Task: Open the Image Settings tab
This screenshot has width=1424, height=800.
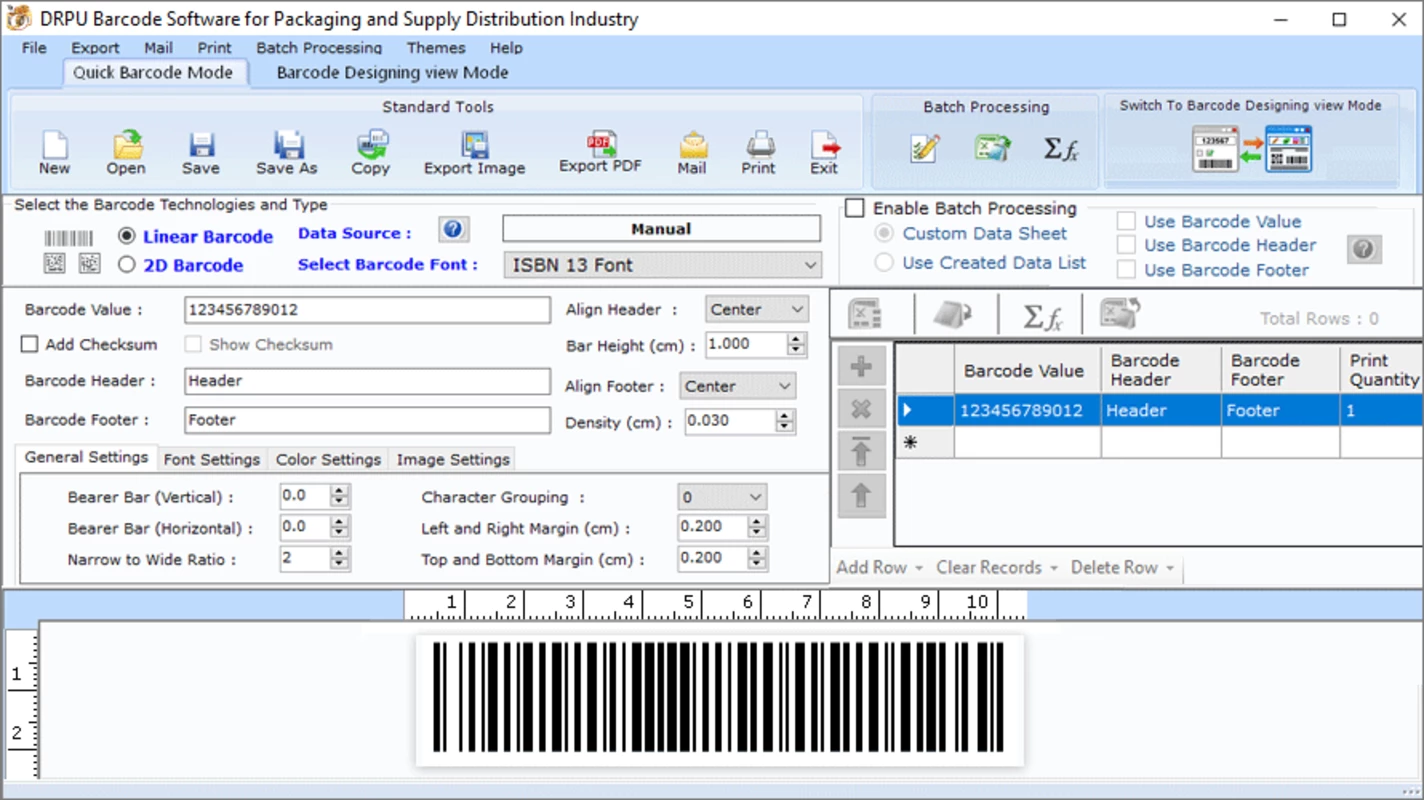Action: point(453,459)
